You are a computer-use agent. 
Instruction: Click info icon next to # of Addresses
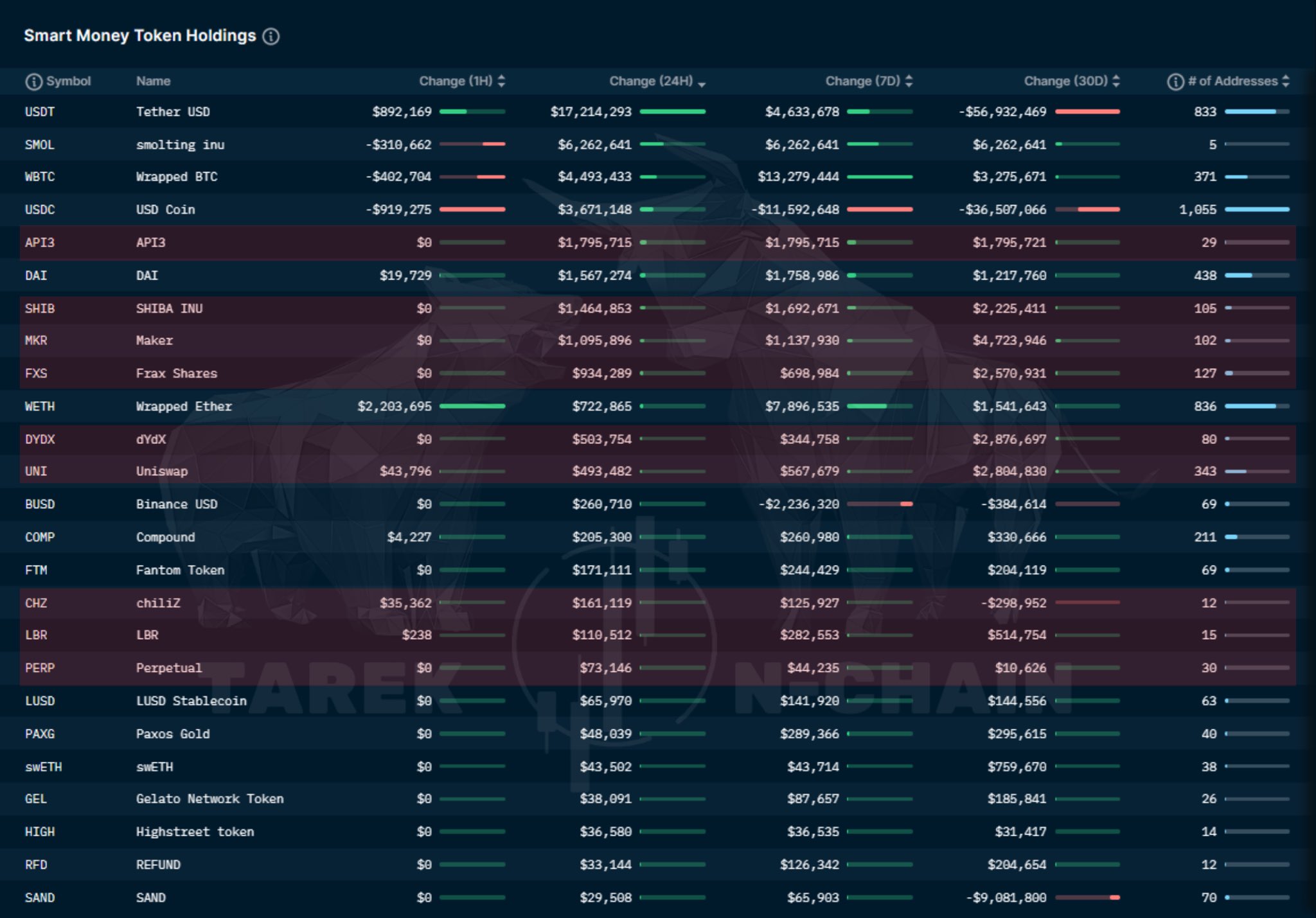click(1175, 82)
